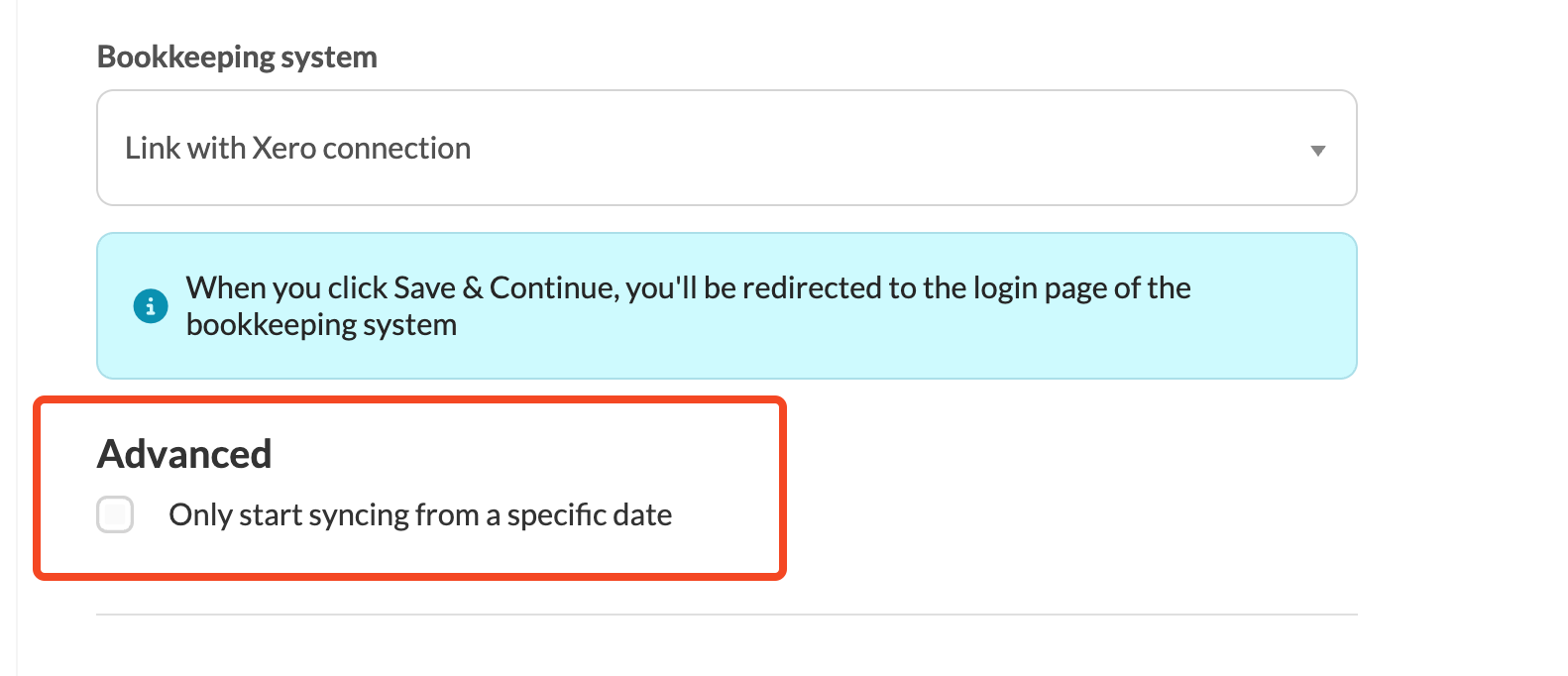Open the Bookkeeping system dropdown
The height and width of the screenshot is (676, 1568).
pyautogui.click(x=727, y=148)
